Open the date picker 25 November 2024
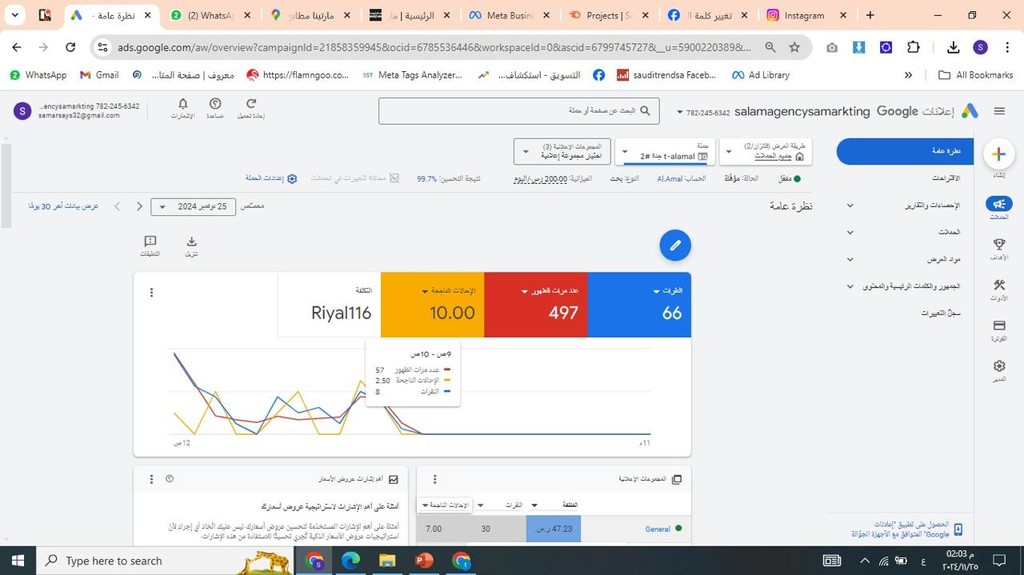 click(x=193, y=206)
